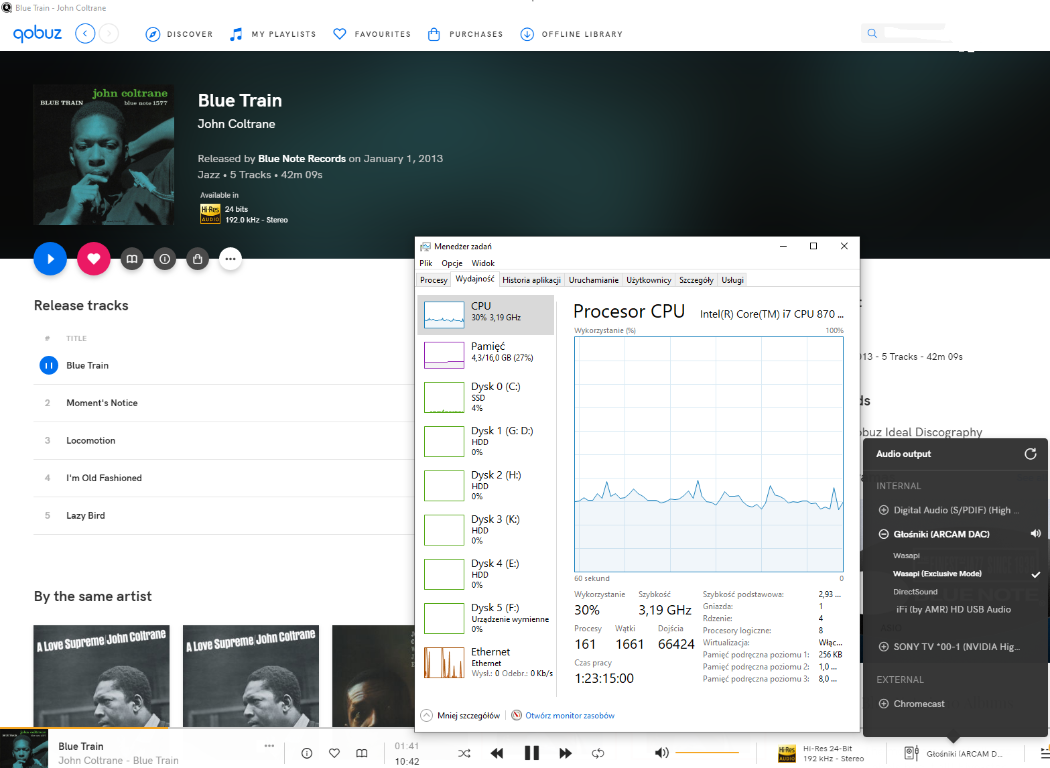The height and width of the screenshot is (768, 1050).
Task: Open the three-dot menu in the player bar
Action: [269, 746]
